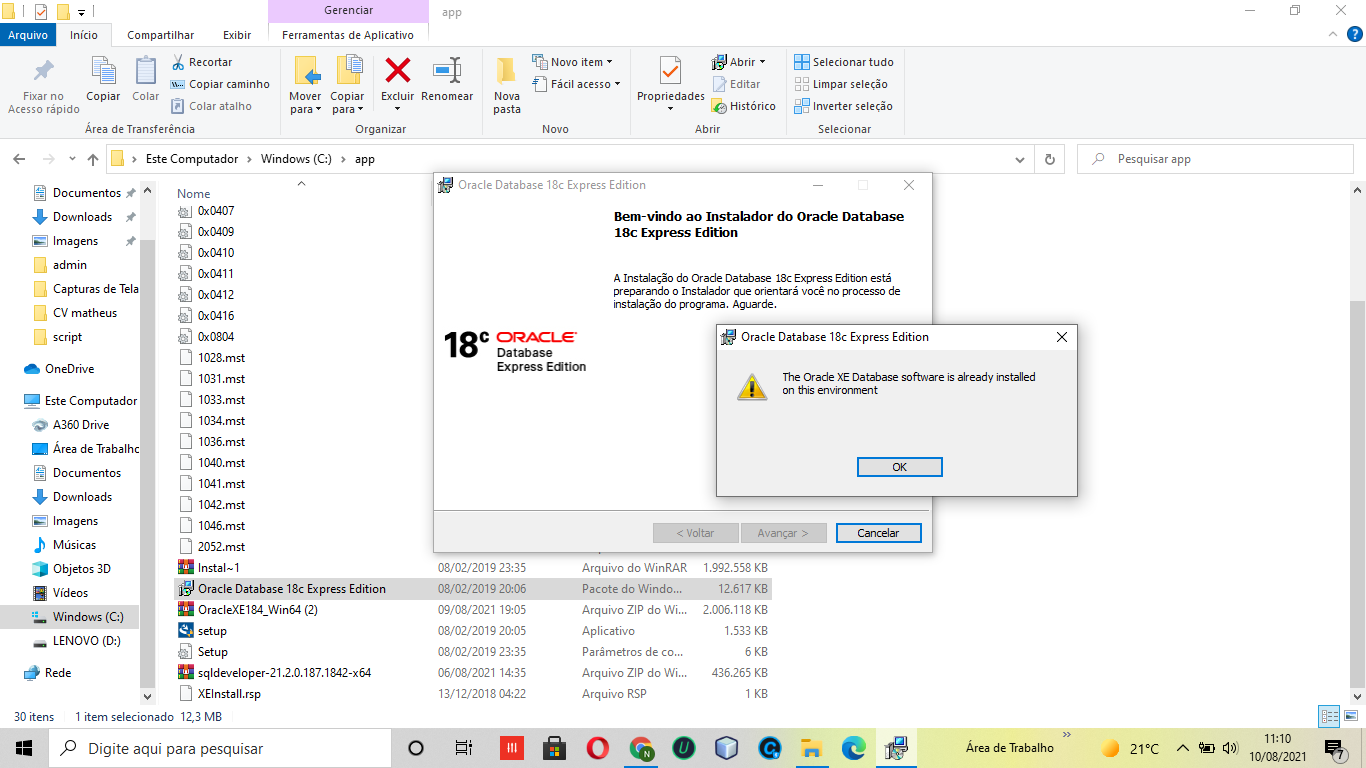
Task: Open the notification center icon
Action: click(1334, 749)
